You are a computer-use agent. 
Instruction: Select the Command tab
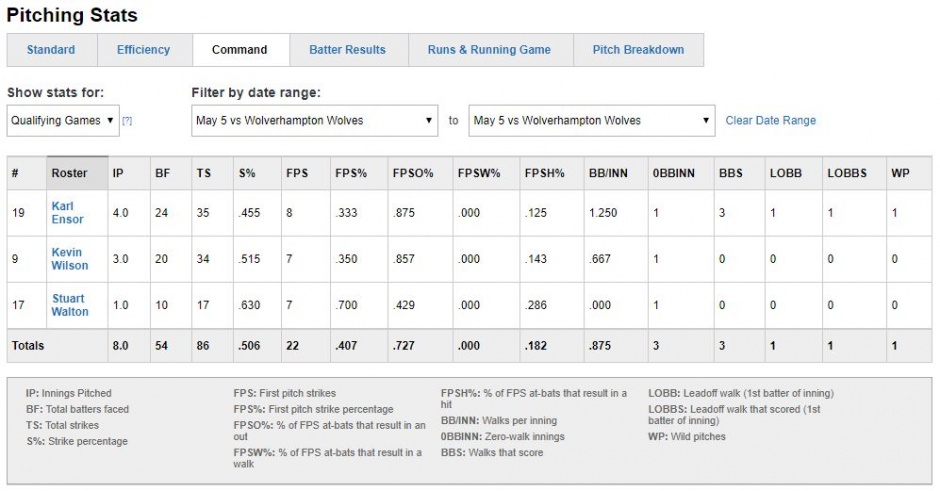point(240,50)
